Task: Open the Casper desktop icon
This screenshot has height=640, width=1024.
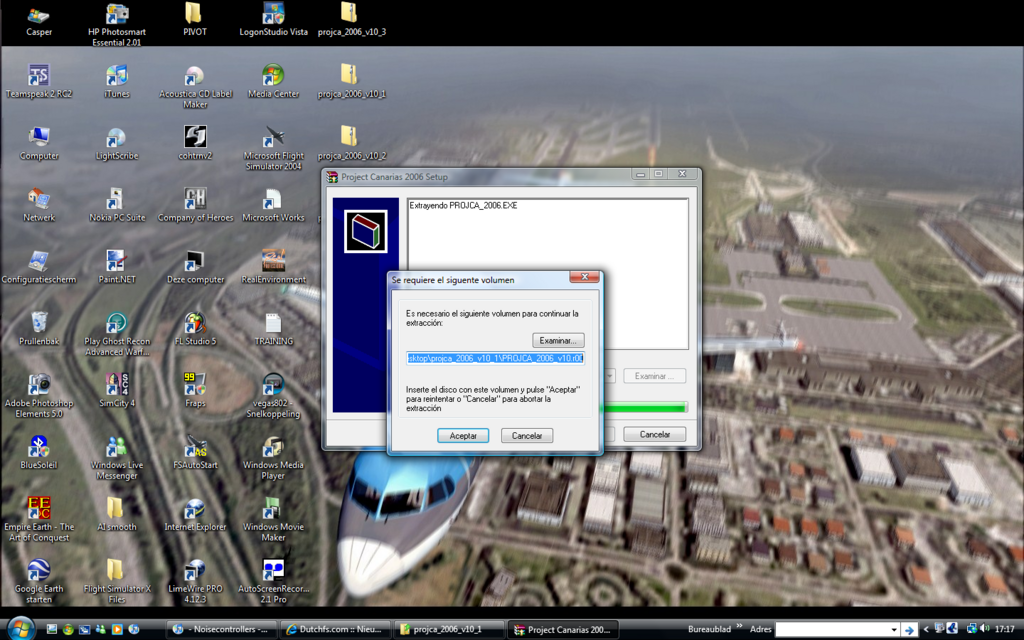Action: (x=39, y=20)
